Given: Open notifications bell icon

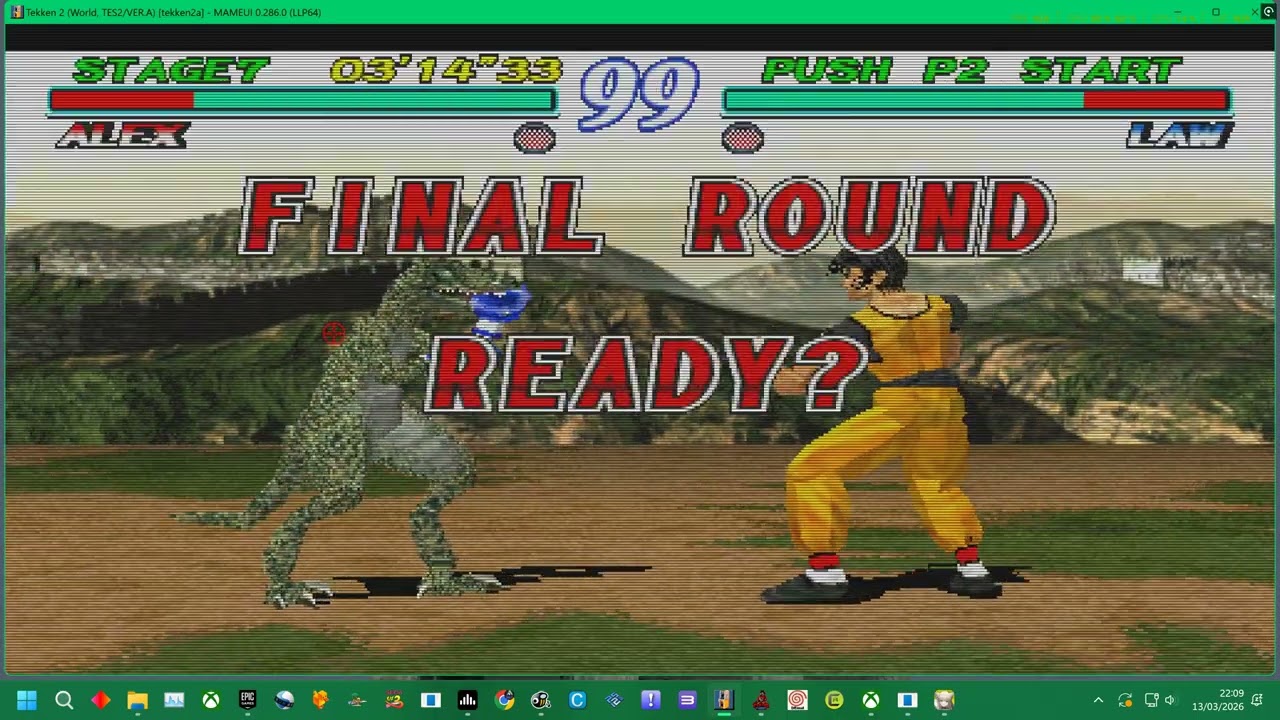Looking at the screenshot, I should point(1257,700).
